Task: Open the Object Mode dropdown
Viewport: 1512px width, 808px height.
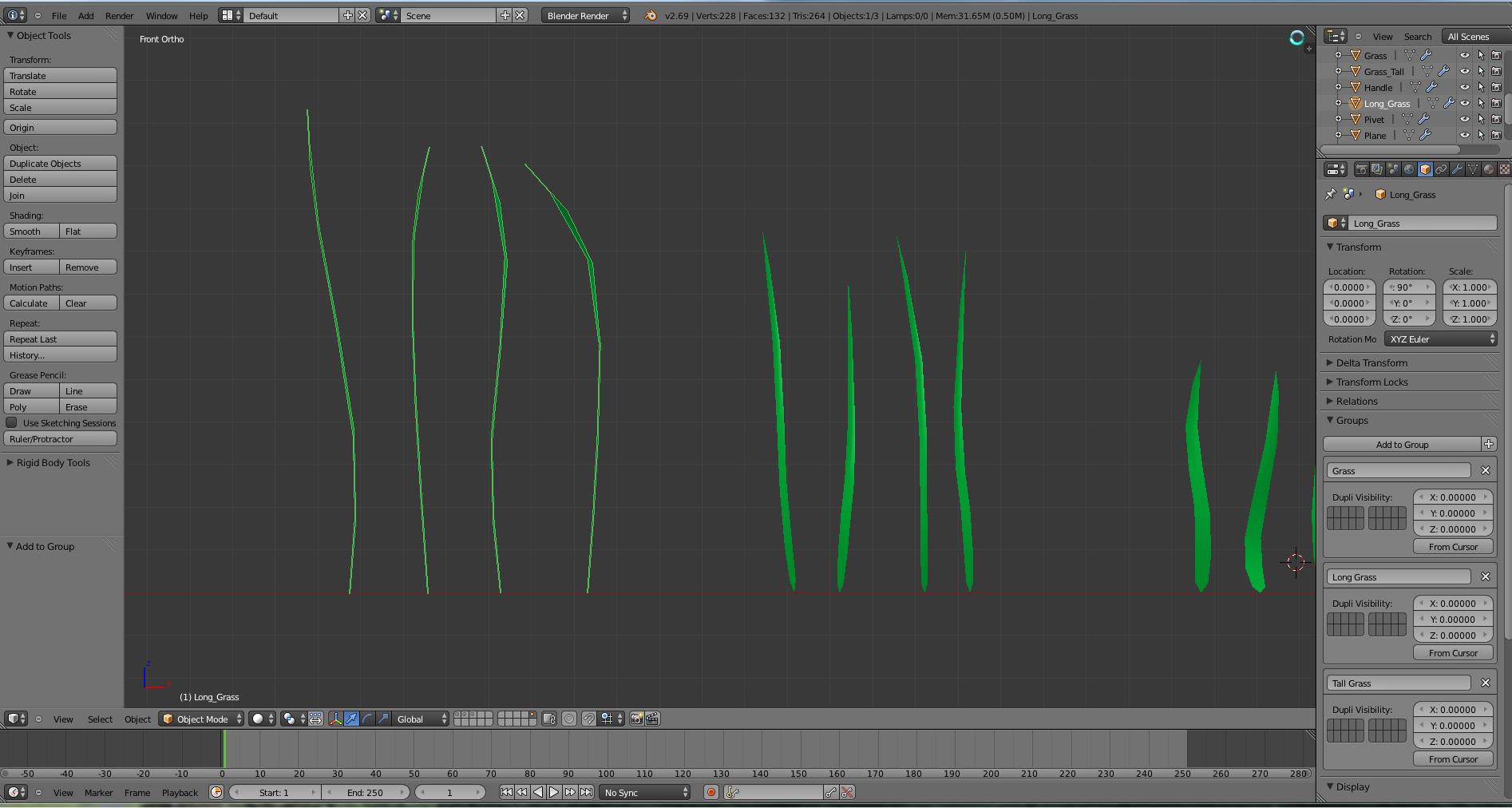Action: [x=201, y=719]
